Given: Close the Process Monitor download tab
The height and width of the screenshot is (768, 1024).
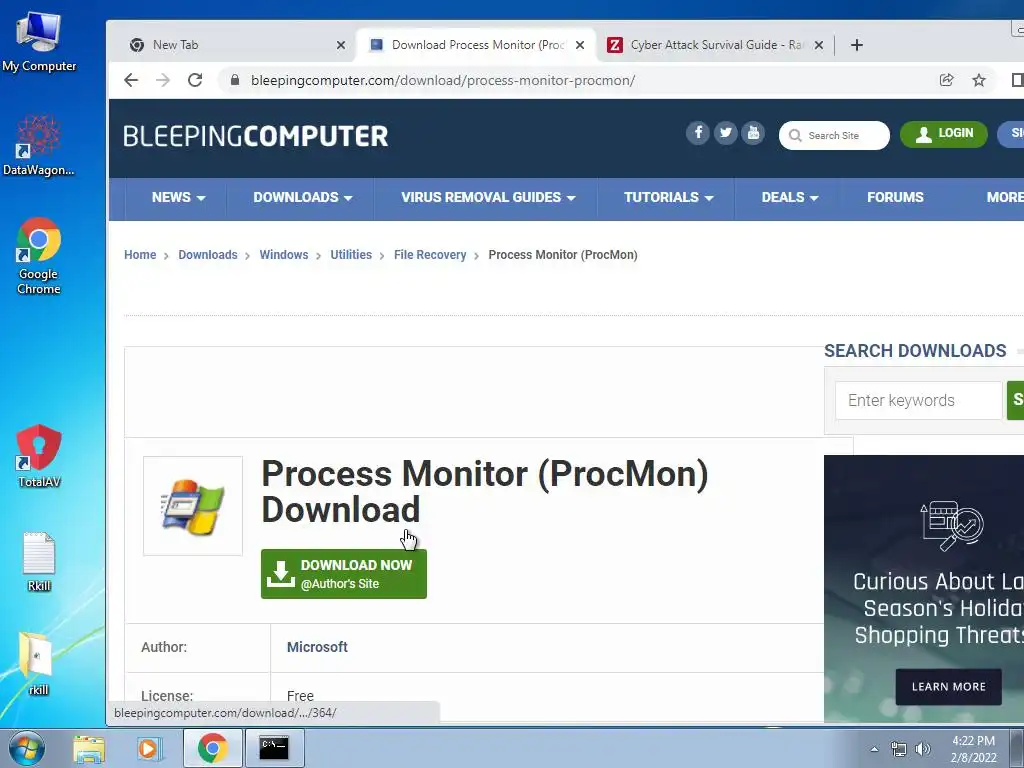Looking at the screenshot, I should pos(580,45).
